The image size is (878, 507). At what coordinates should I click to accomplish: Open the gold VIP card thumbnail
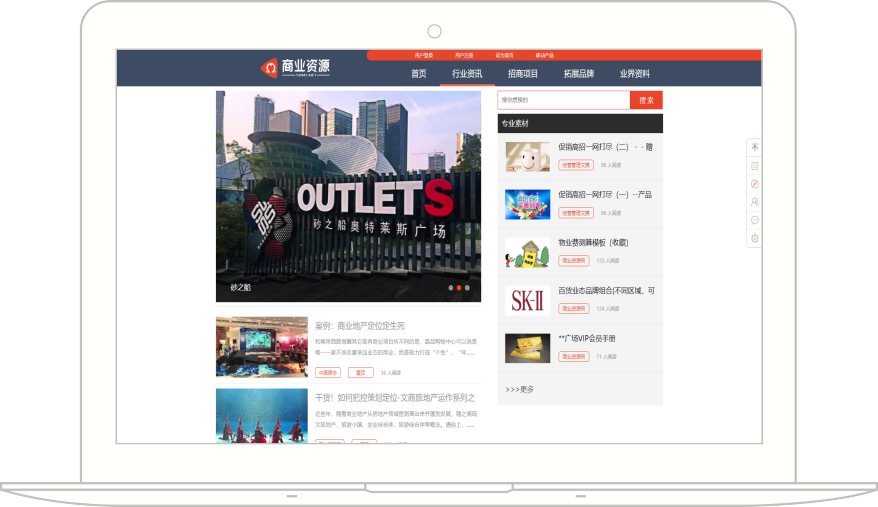(527, 348)
